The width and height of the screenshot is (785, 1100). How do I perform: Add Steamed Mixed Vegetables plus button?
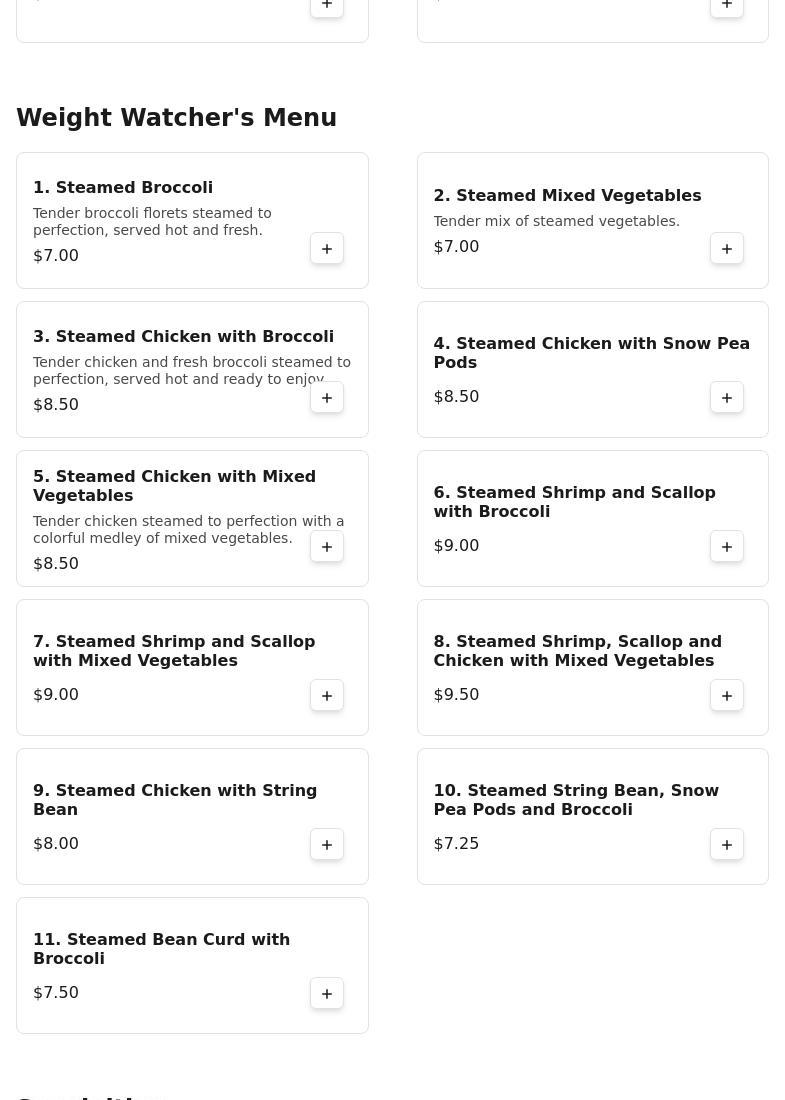click(x=727, y=249)
